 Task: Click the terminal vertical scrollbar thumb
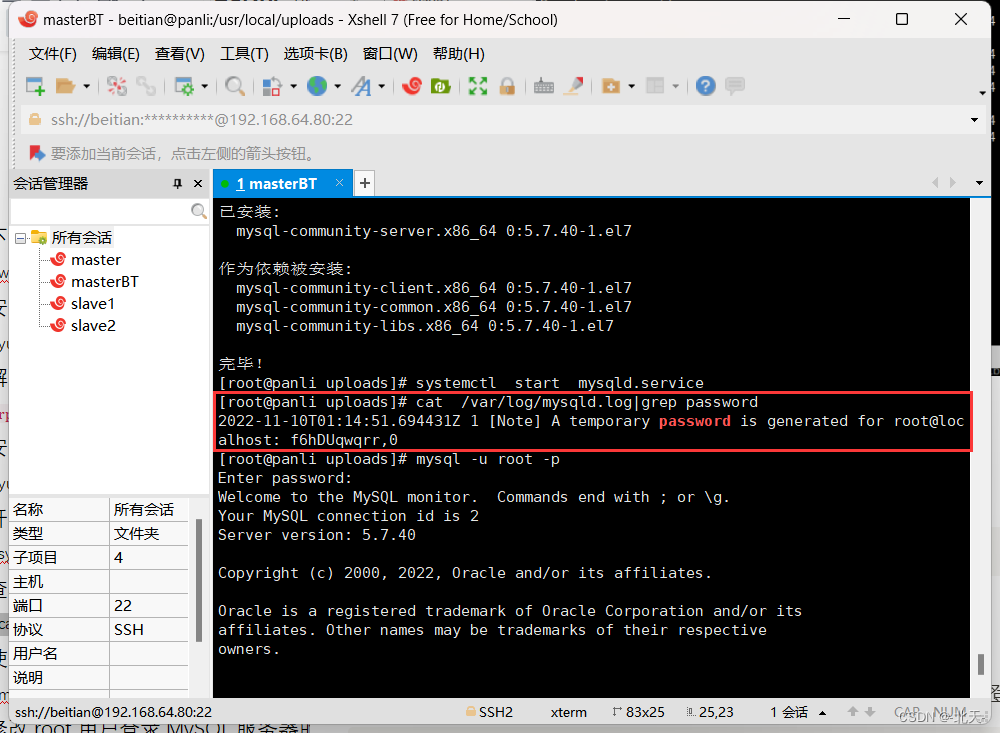pos(981,663)
